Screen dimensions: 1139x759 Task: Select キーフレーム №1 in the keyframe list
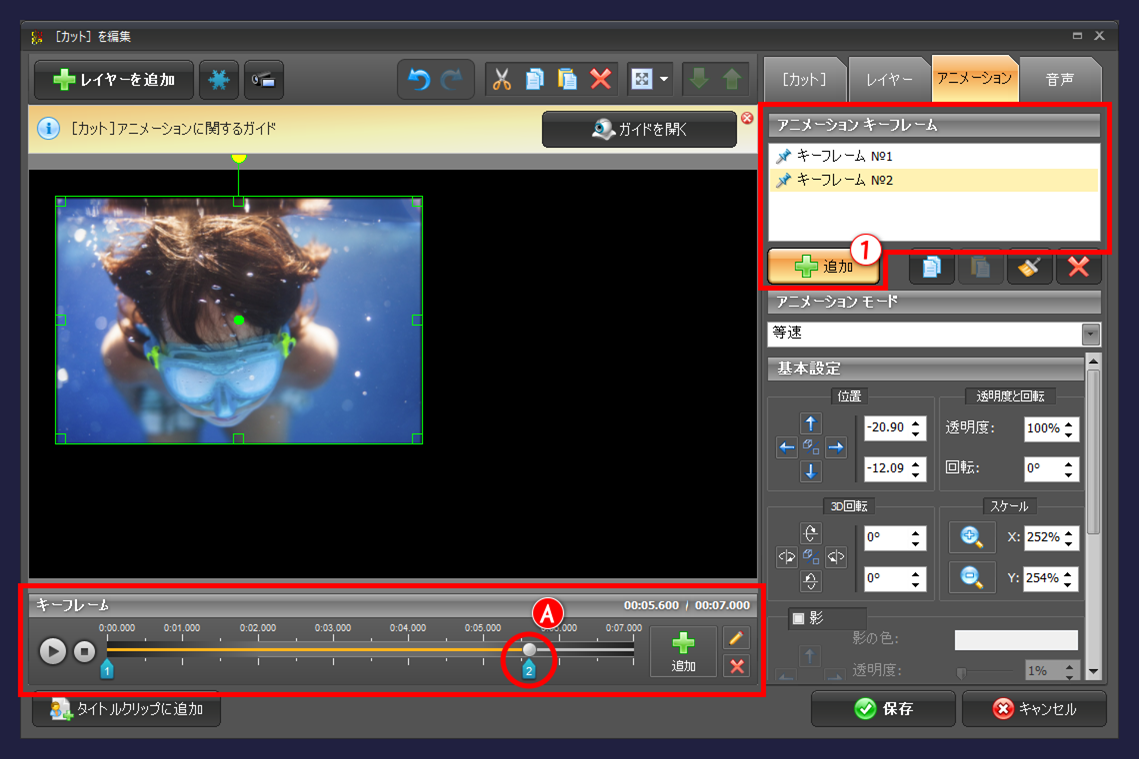(x=844, y=156)
